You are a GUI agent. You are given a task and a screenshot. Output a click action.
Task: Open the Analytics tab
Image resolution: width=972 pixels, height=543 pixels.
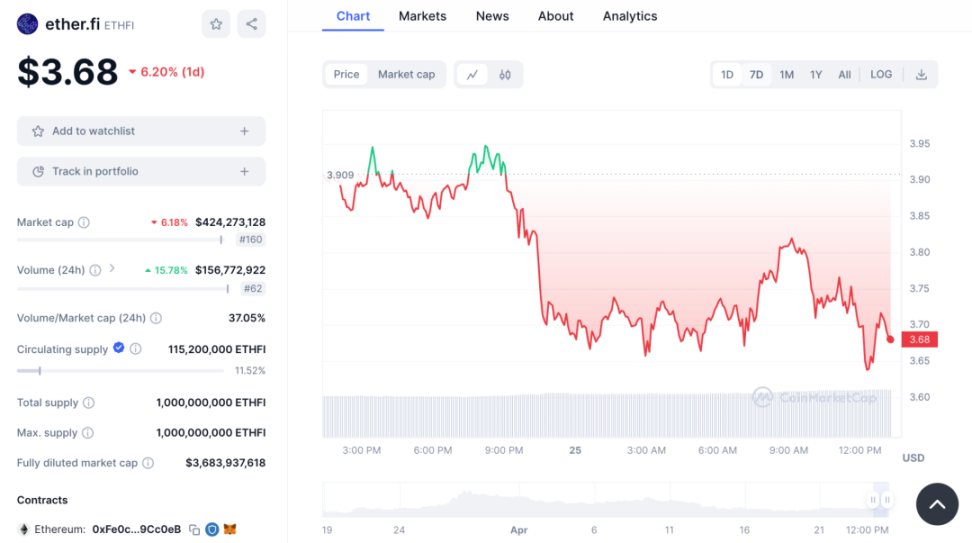pos(630,16)
